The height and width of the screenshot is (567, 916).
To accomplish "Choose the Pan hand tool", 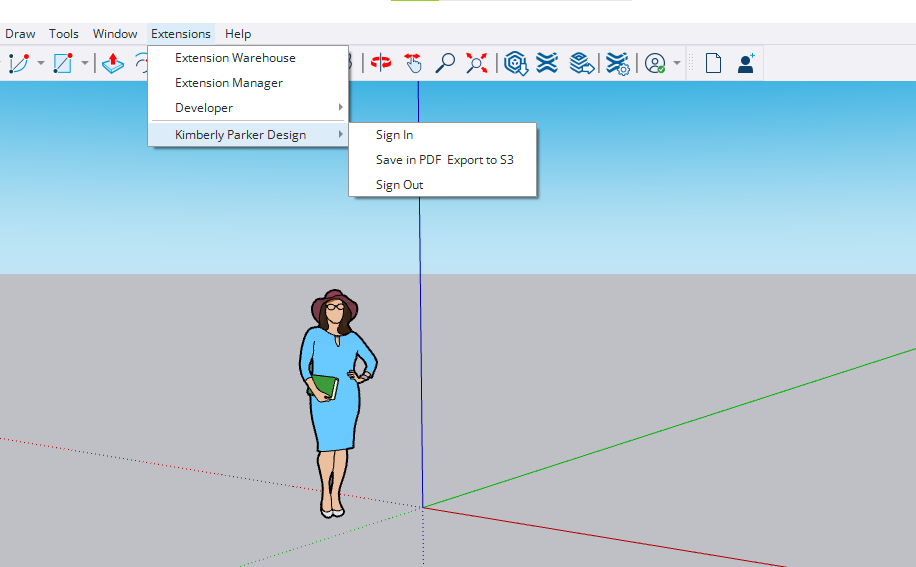I will pyautogui.click(x=413, y=63).
